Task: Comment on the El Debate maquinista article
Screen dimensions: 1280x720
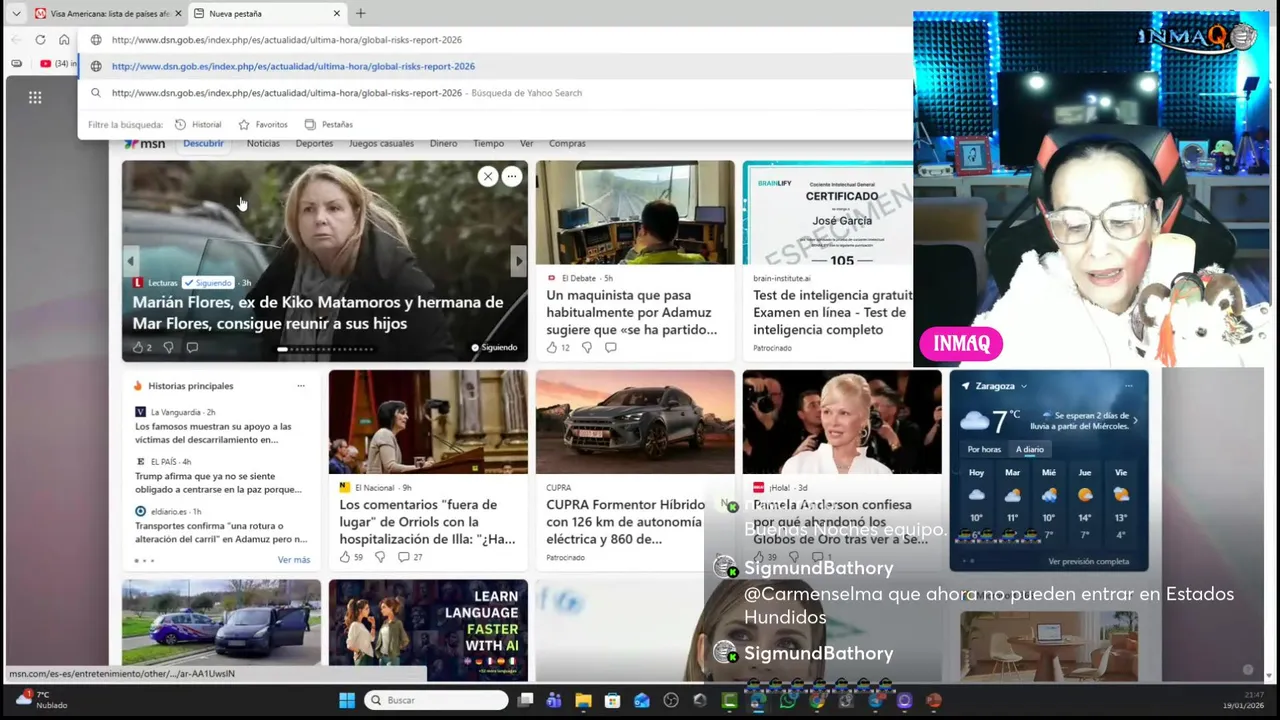Action: point(610,348)
